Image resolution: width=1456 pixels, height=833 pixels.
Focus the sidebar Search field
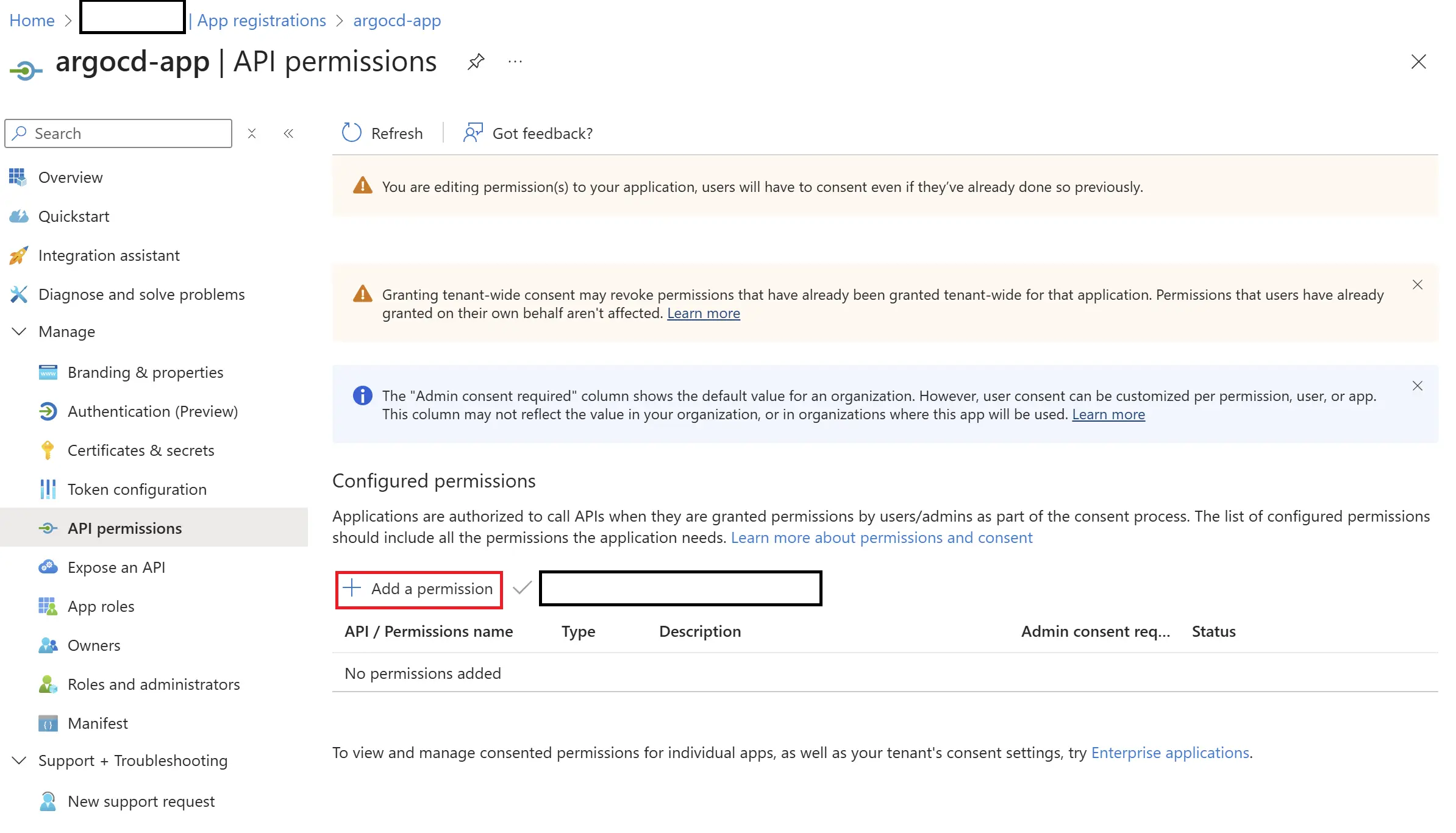coord(118,133)
